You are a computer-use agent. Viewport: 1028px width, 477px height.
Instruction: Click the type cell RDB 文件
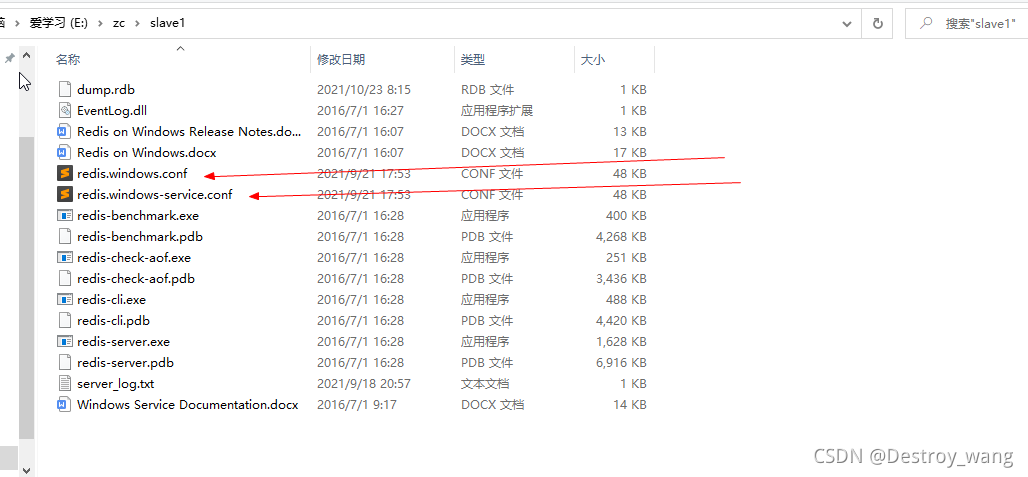(487, 90)
